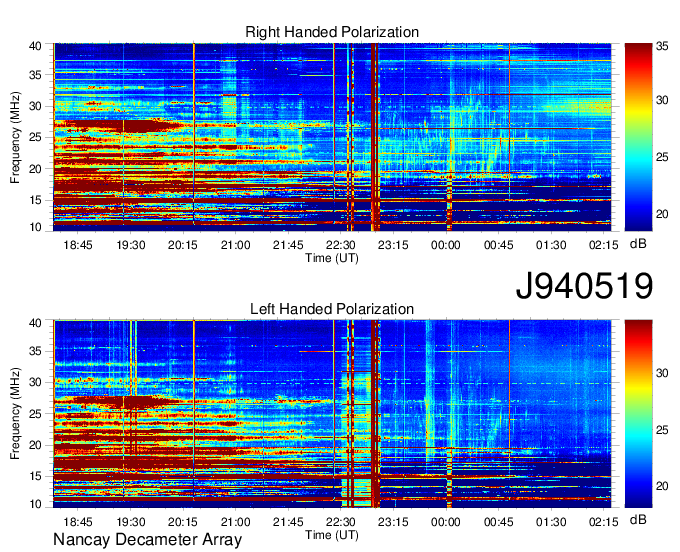
Task: Click 02:15 time tick on left-handed plot
Action: 603,522
